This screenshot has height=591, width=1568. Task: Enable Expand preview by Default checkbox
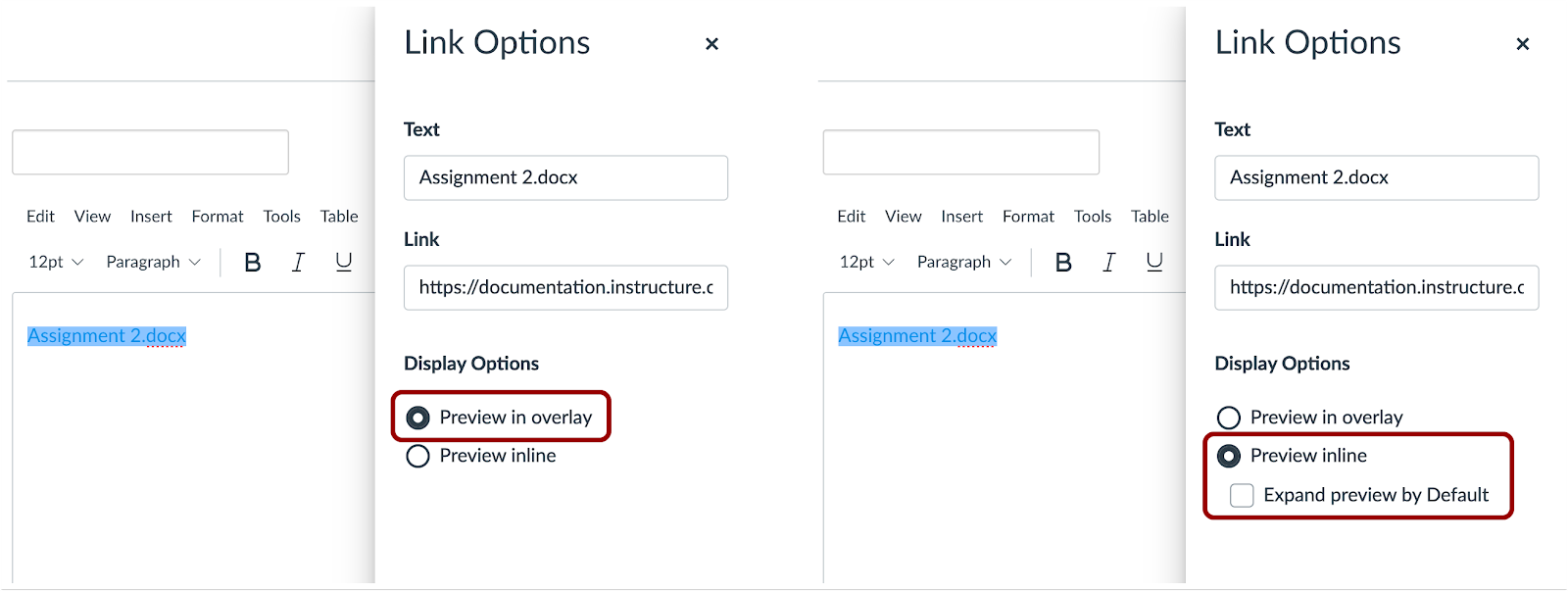1242,495
